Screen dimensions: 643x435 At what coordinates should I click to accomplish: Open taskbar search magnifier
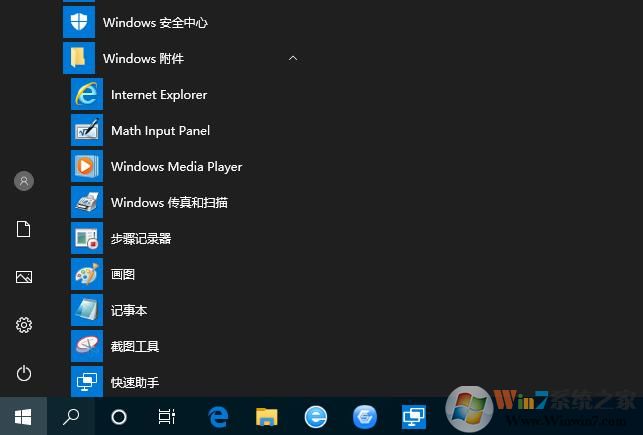(71, 417)
